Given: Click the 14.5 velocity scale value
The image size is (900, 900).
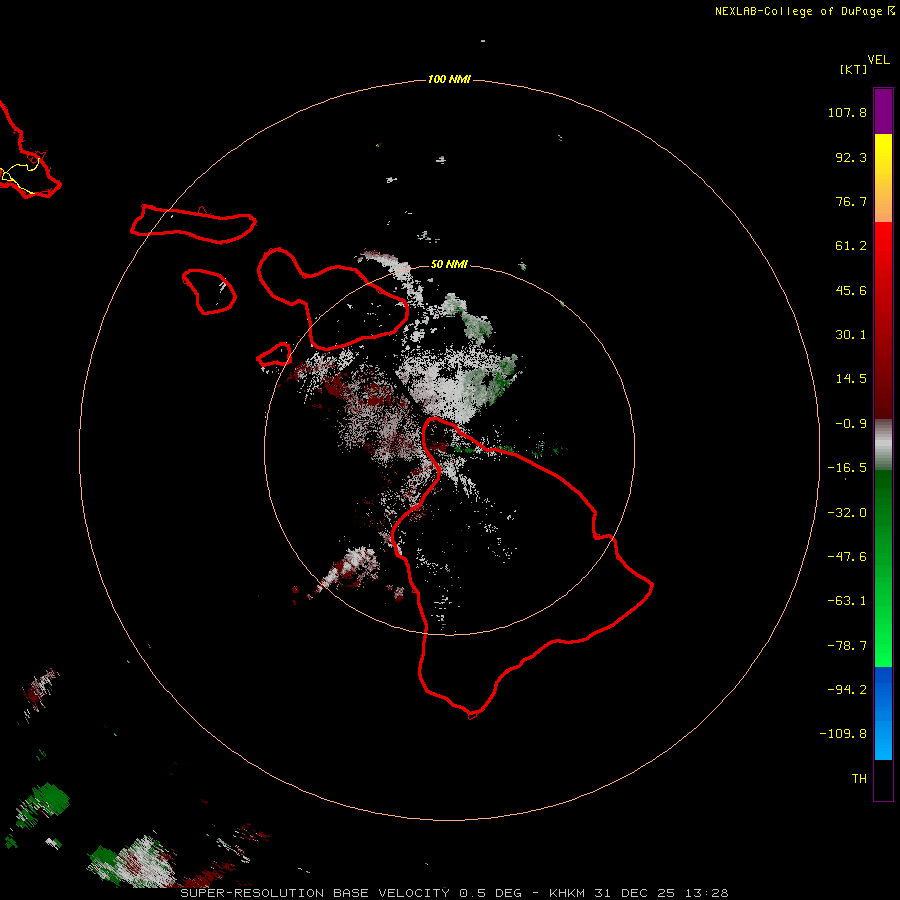Looking at the screenshot, I should 851,379.
